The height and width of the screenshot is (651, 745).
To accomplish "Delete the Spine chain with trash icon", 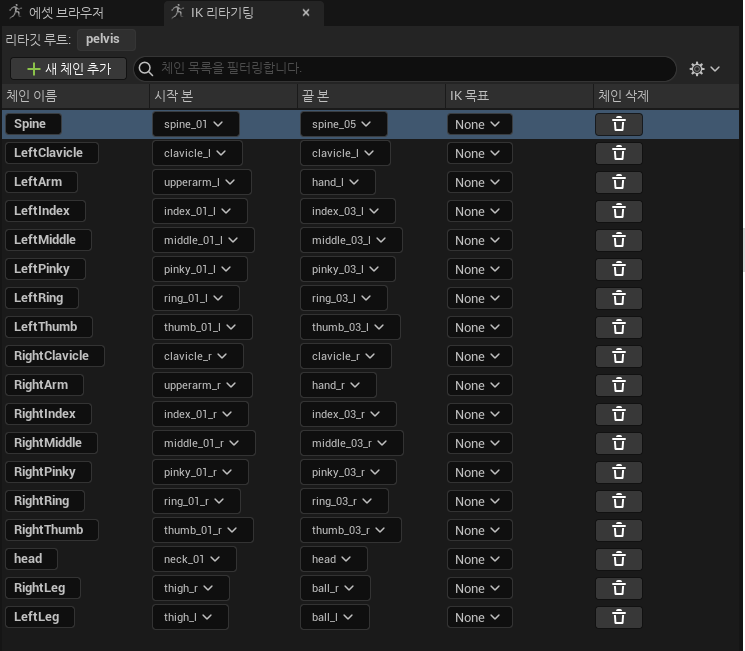I will (x=619, y=124).
